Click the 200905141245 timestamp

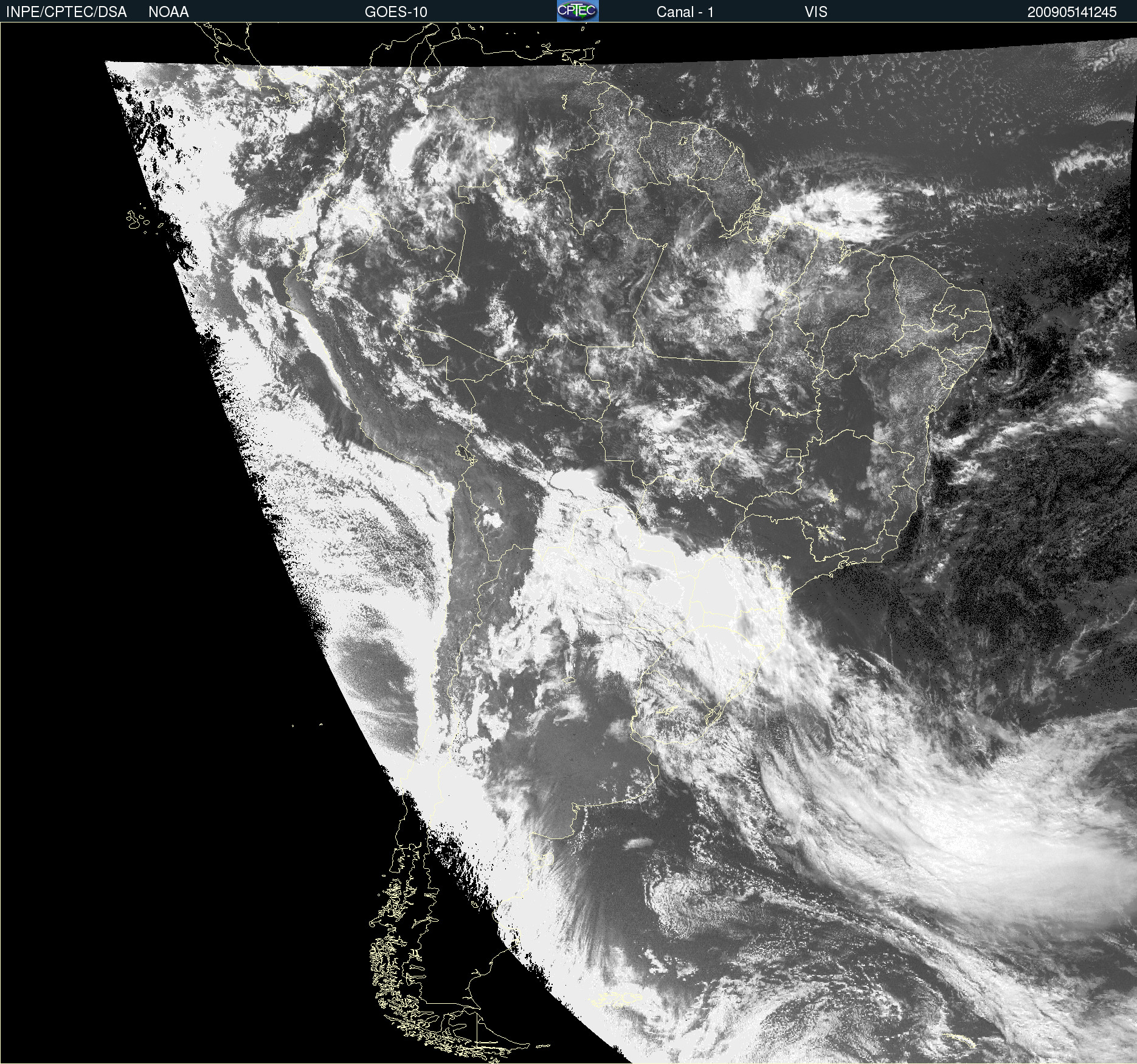[x=1072, y=12]
